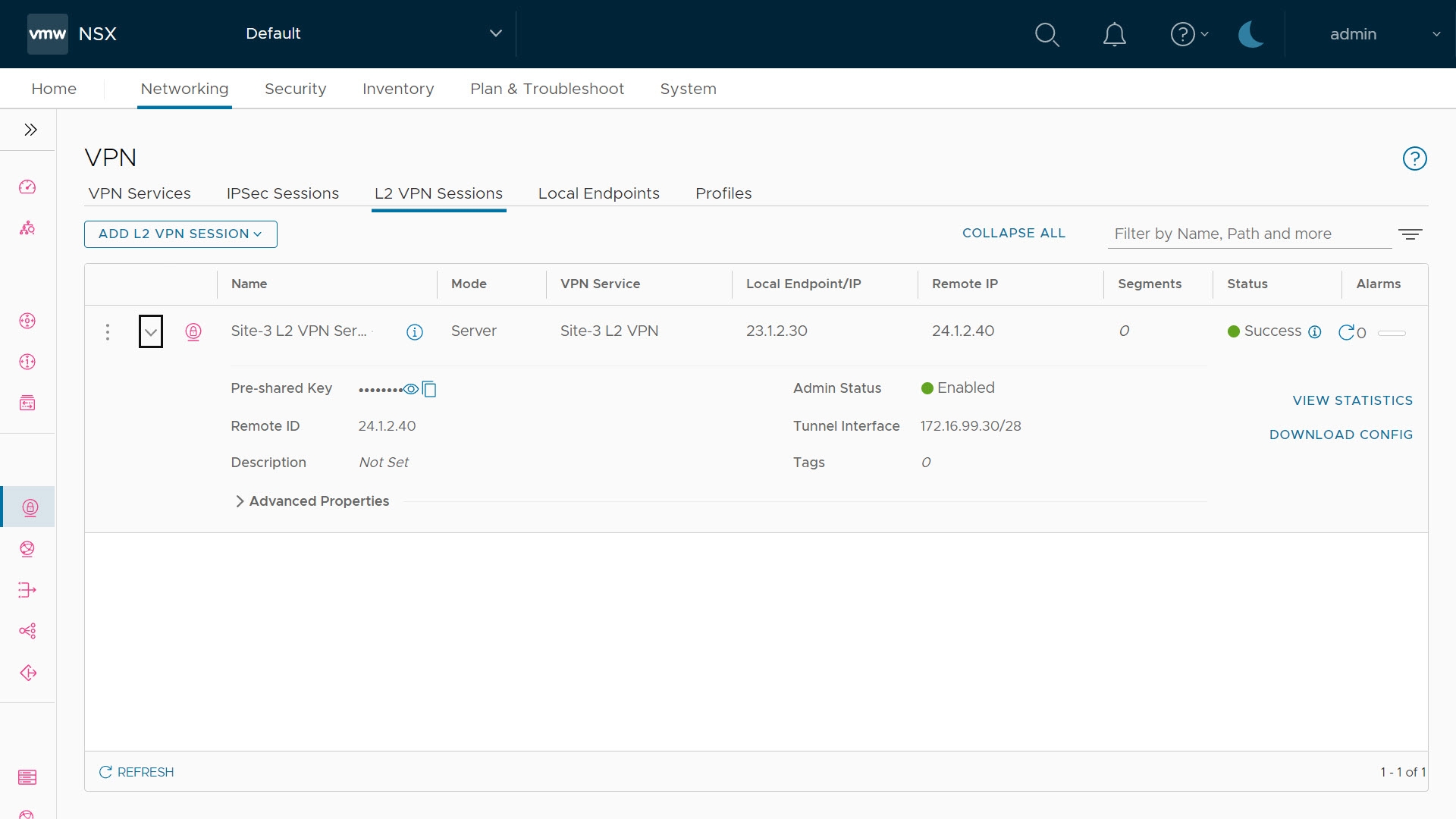Viewport: 1456px width, 819px height.
Task: Open the VPN page help icon
Action: tap(1414, 158)
